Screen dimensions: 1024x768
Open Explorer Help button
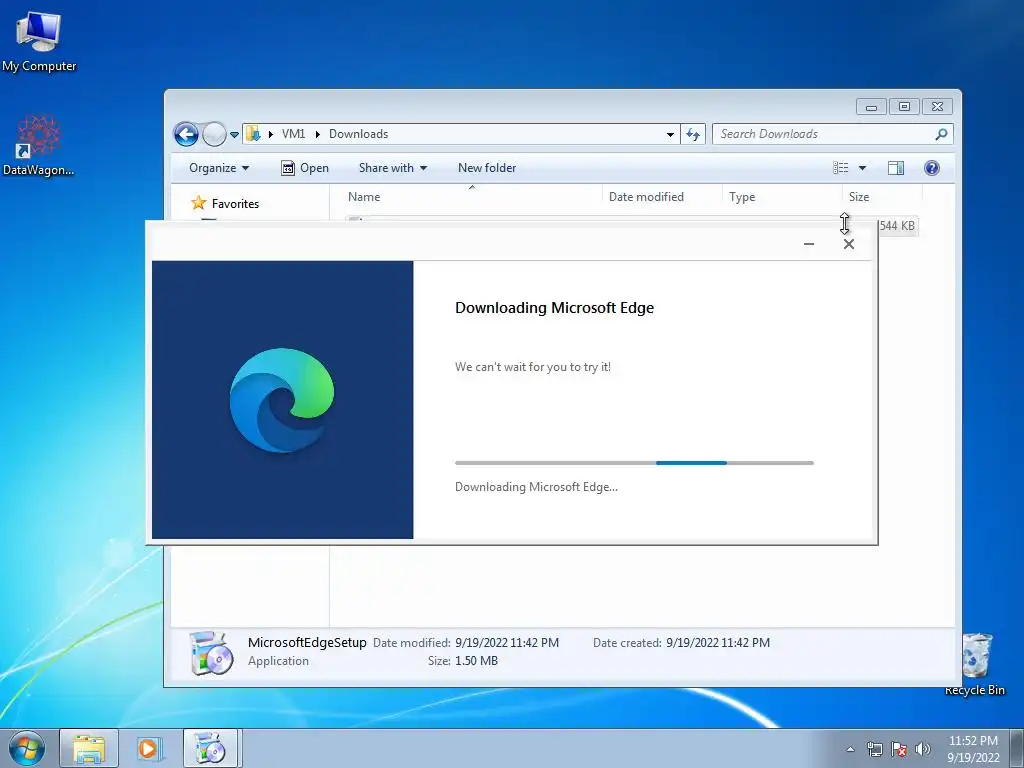(x=932, y=168)
